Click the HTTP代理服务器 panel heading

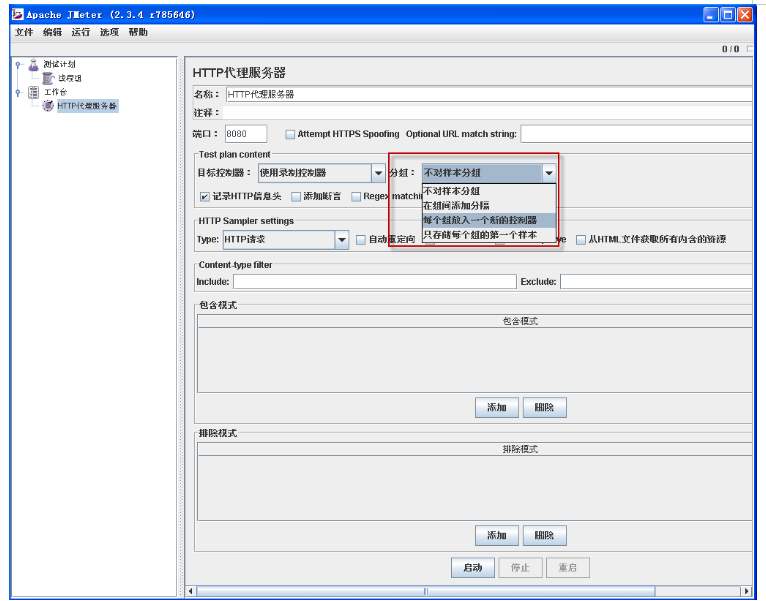tap(239, 73)
